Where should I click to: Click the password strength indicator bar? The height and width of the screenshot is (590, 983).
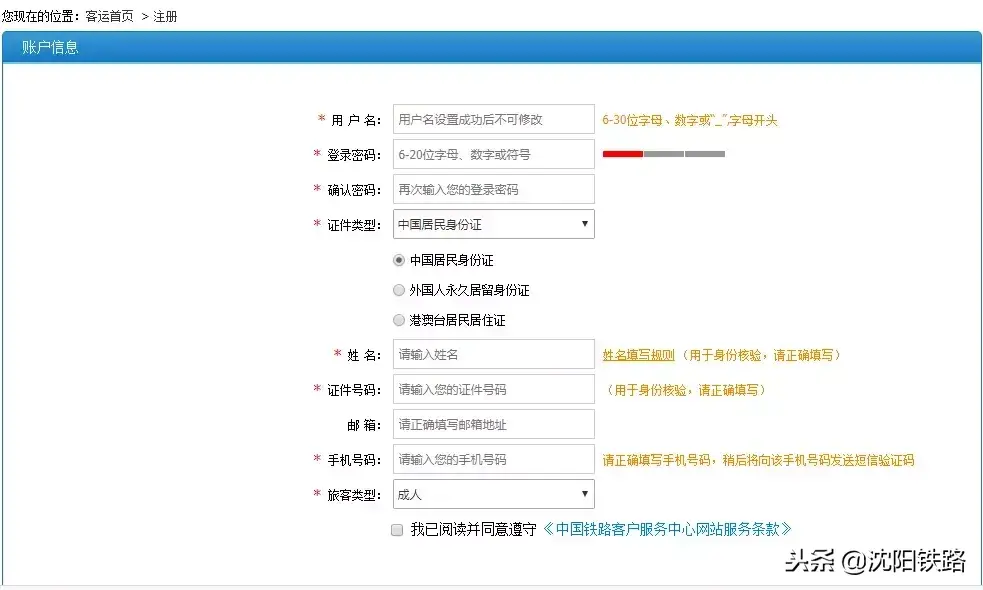tap(663, 153)
